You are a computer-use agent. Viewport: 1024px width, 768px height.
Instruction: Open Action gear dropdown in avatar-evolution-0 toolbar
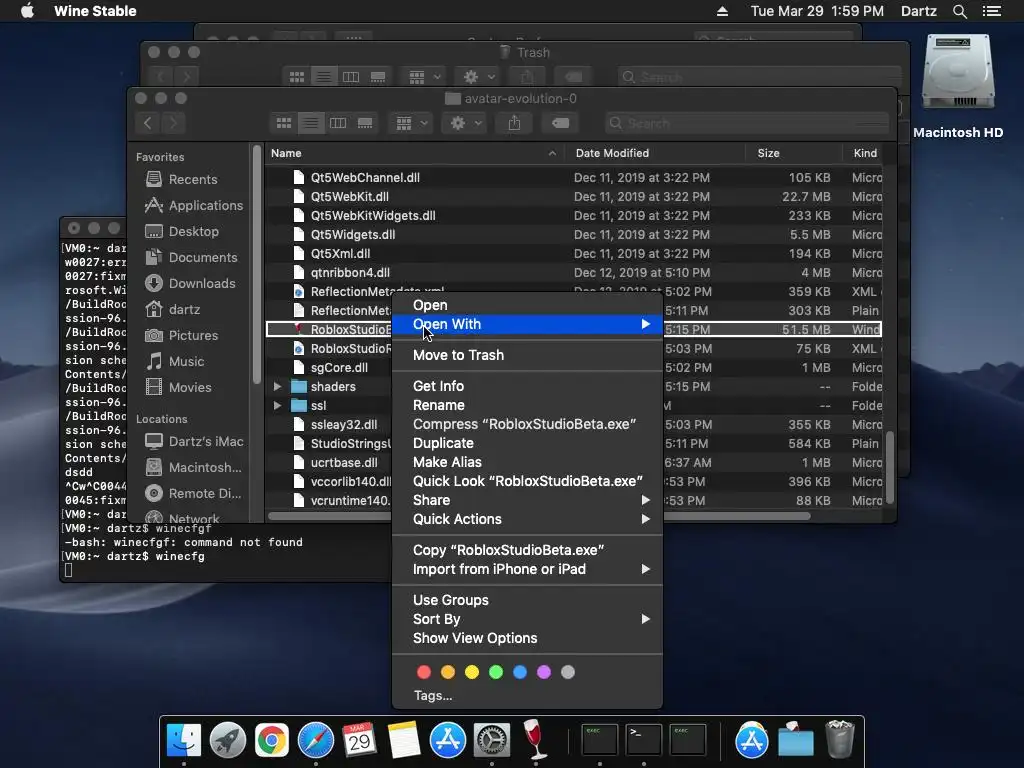tap(465, 123)
